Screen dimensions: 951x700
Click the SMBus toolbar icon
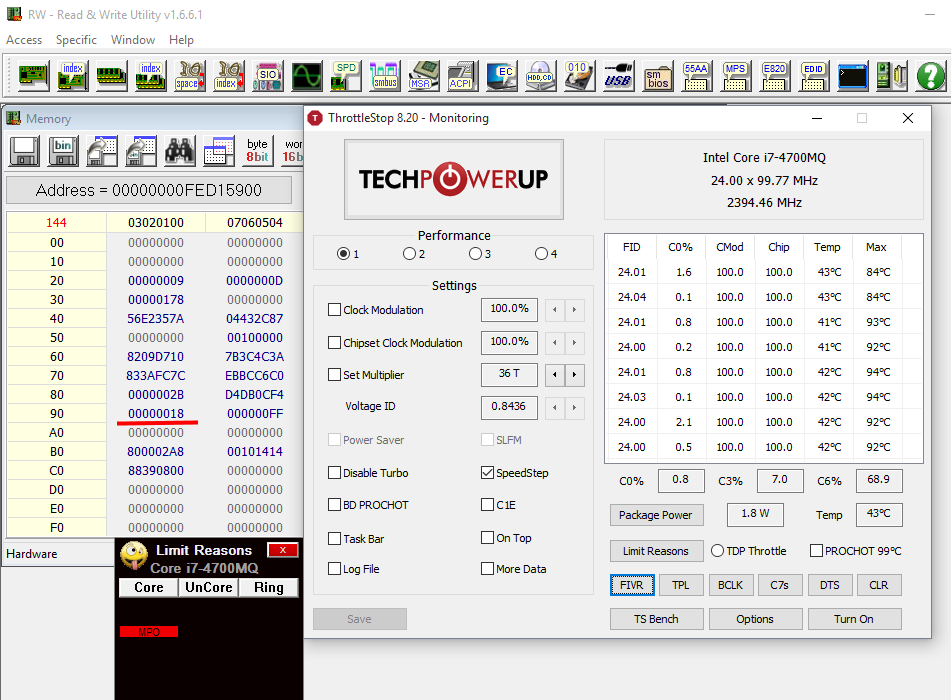pos(384,75)
